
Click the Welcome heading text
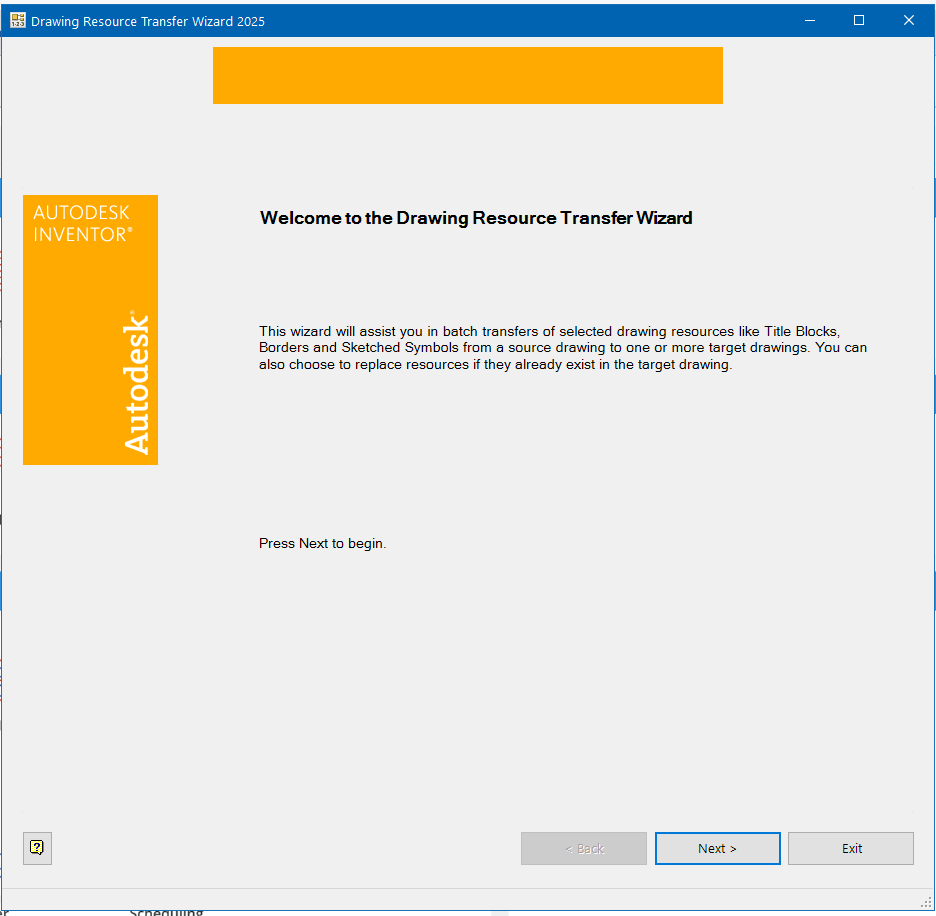pyautogui.click(x=475, y=218)
